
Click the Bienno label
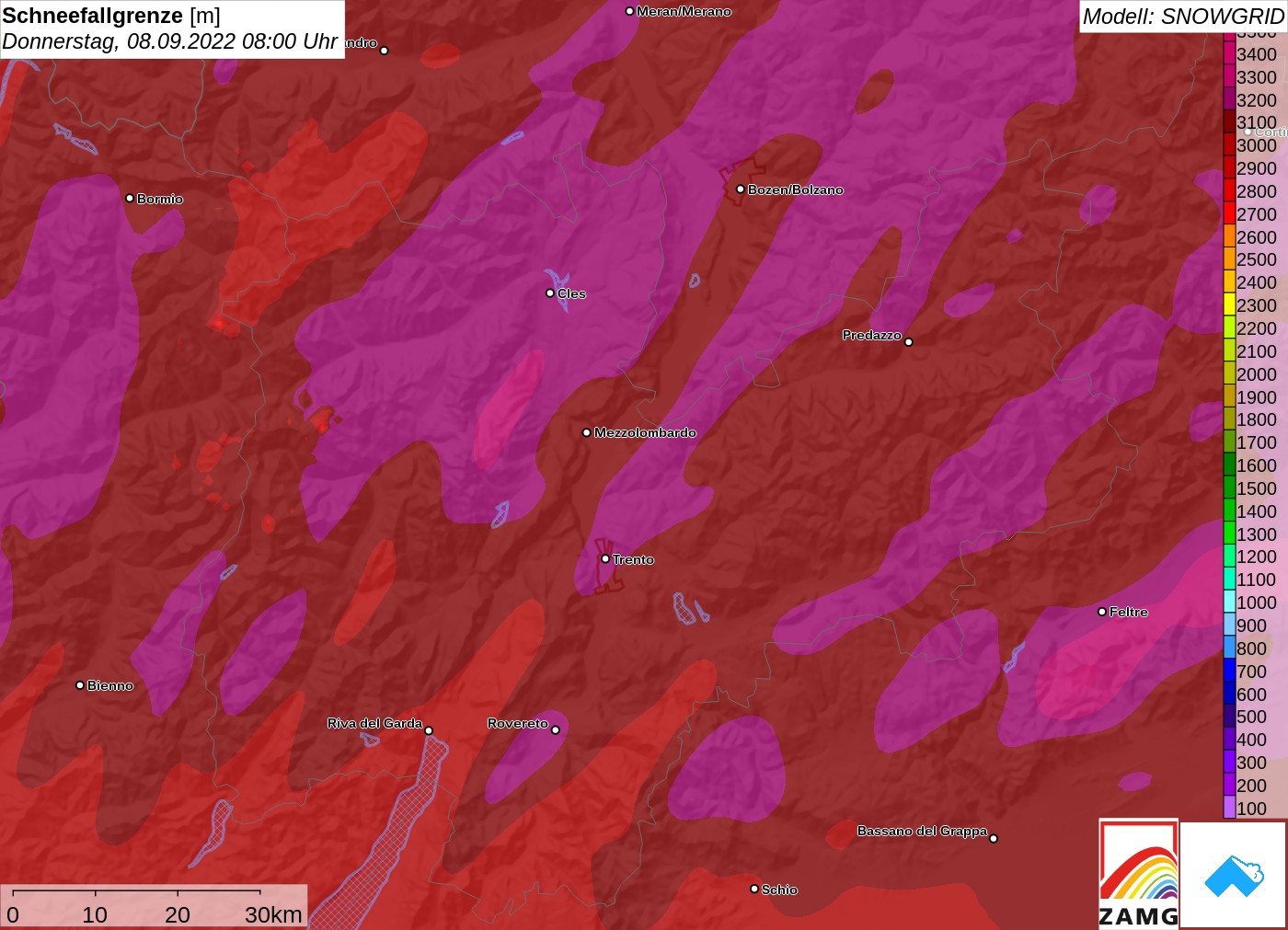(x=110, y=685)
